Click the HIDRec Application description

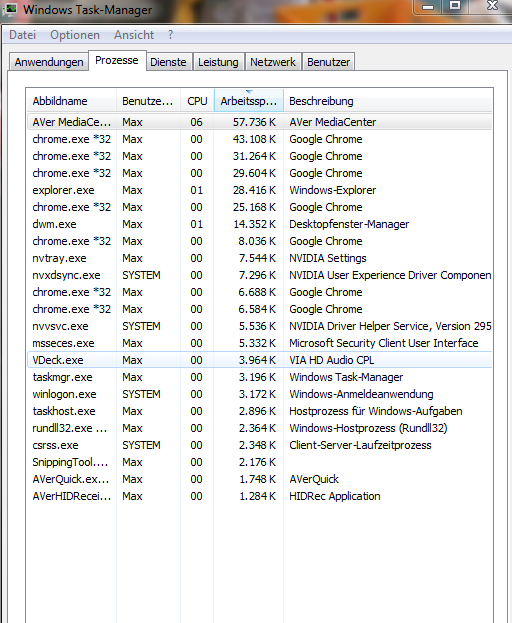coord(334,496)
